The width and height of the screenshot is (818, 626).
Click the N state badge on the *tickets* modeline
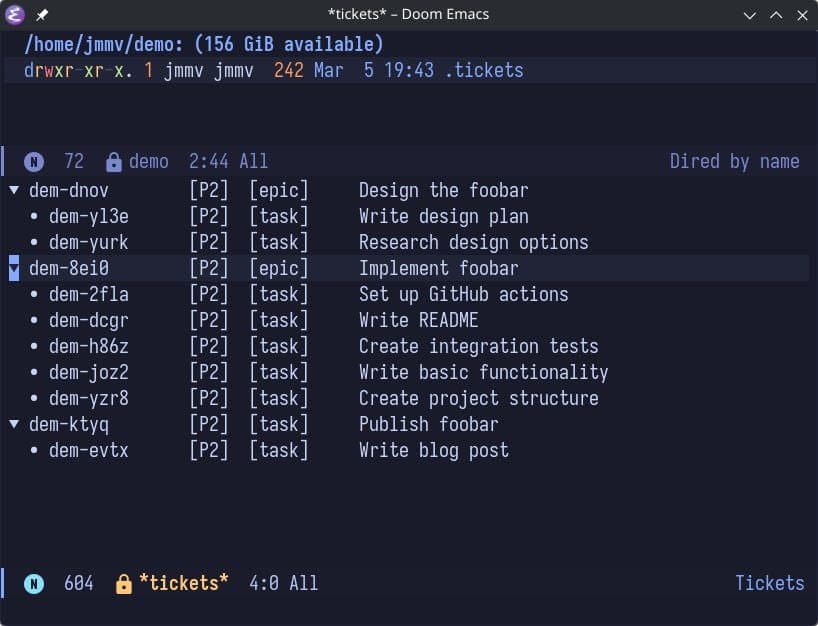33,583
